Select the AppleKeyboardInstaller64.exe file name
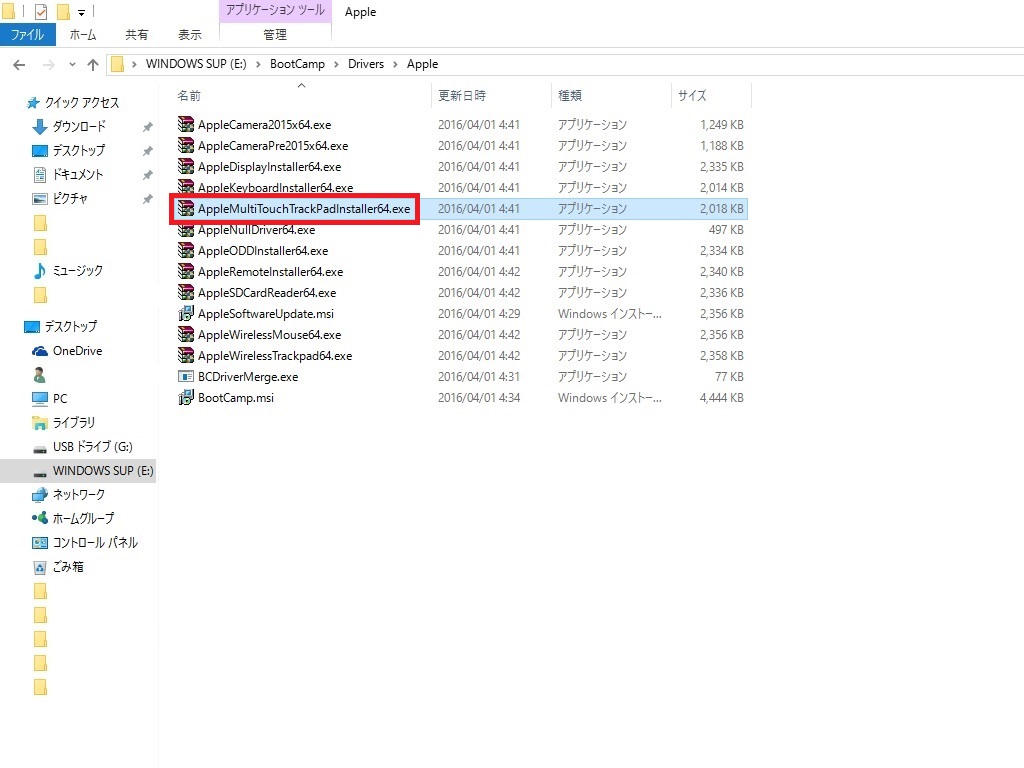The width and height of the screenshot is (1024, 768). pos(275,188)
